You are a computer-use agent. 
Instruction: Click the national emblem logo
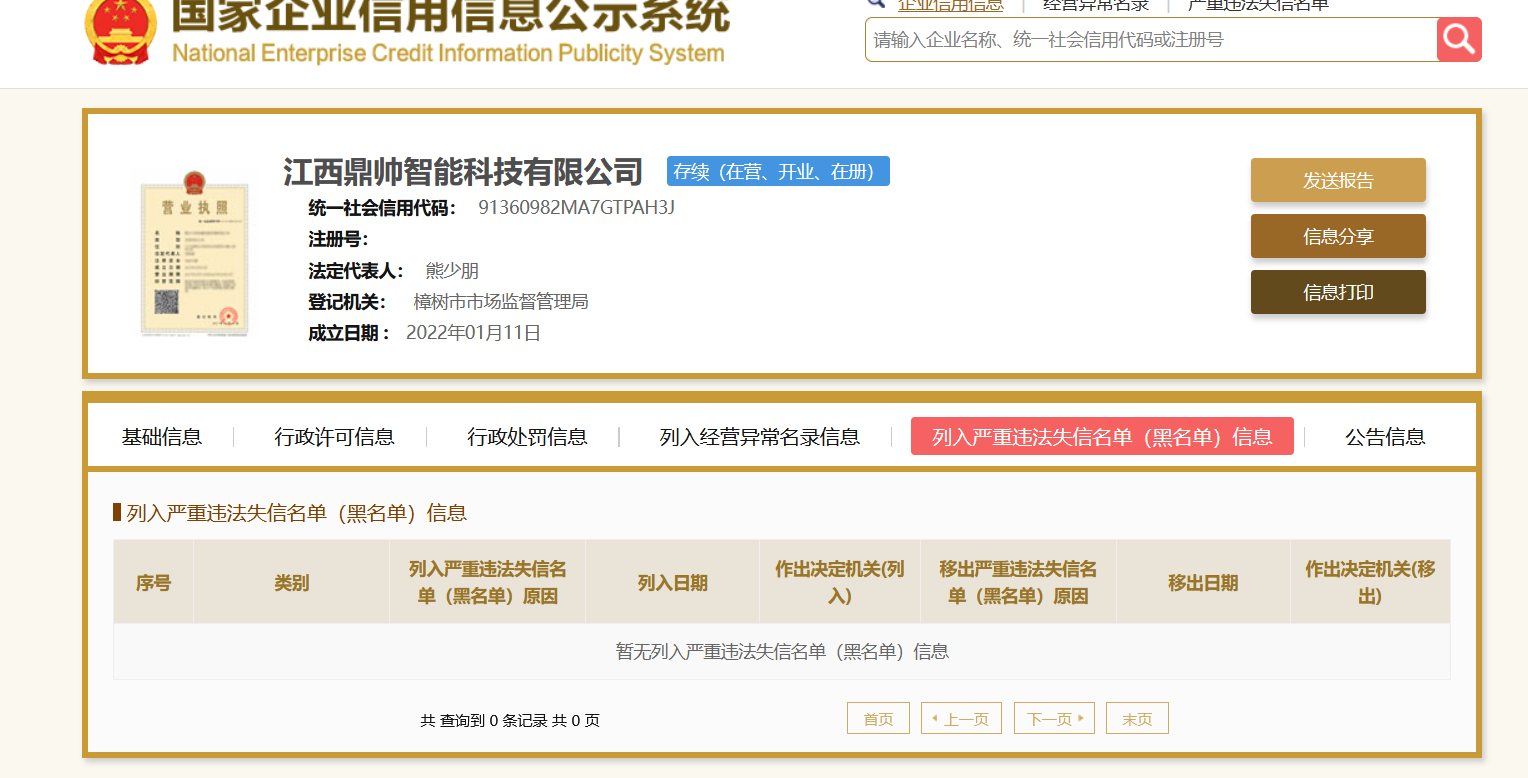[121, 31]
